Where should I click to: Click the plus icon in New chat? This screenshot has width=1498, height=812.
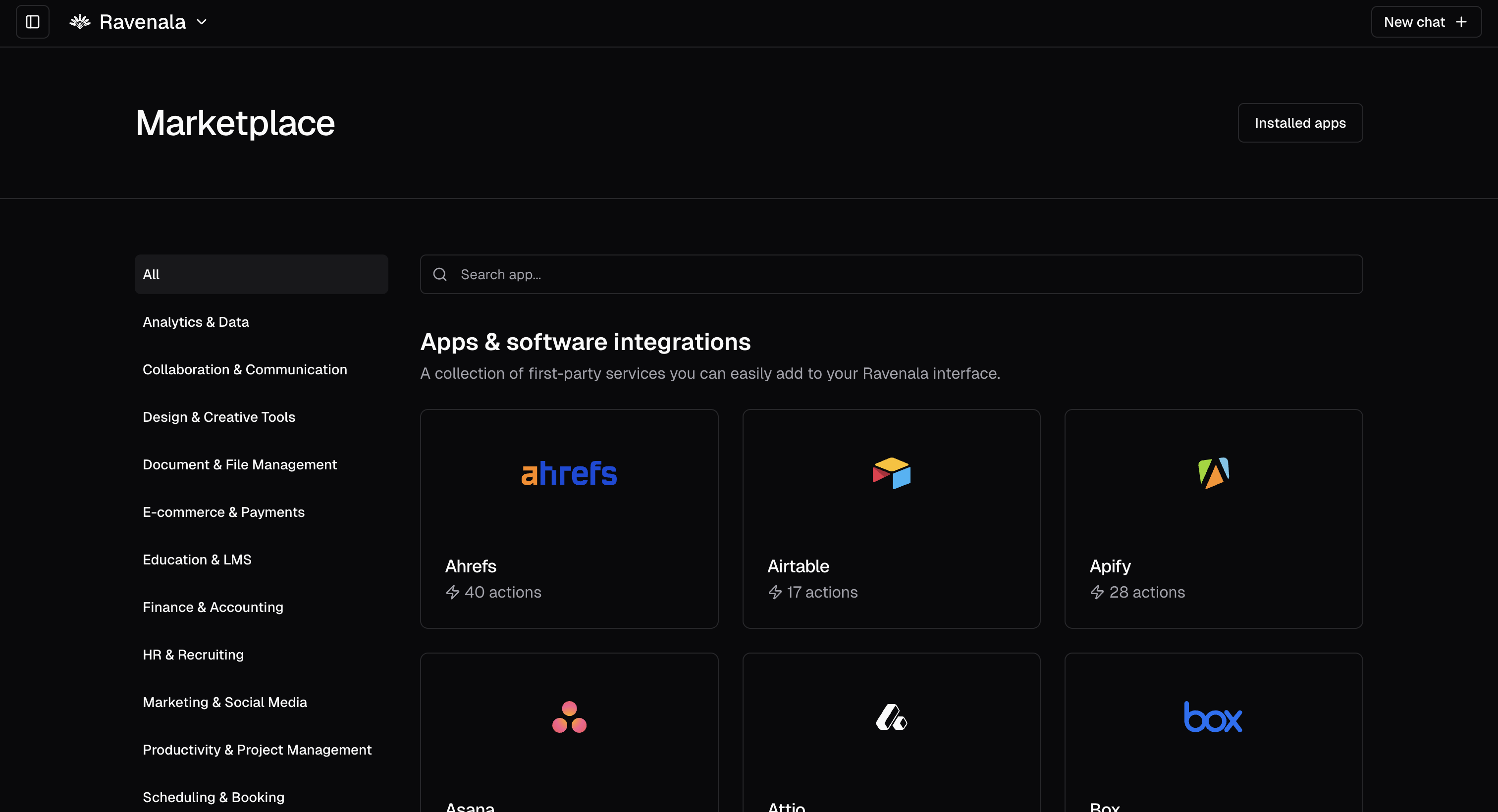click(x=1461, y=22)
